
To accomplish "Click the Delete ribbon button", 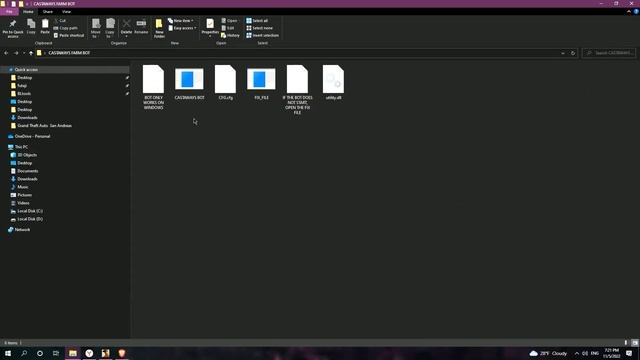I will click(127, 28).
